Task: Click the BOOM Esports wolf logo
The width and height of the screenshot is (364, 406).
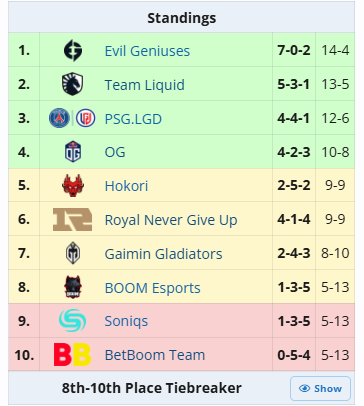Action: (73, 287)
